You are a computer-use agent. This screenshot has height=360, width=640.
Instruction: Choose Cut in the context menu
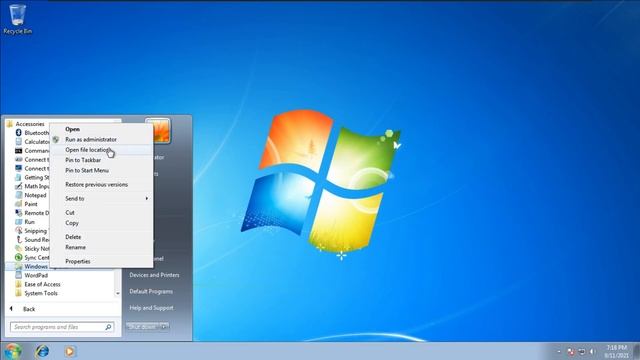click(101, 213)
